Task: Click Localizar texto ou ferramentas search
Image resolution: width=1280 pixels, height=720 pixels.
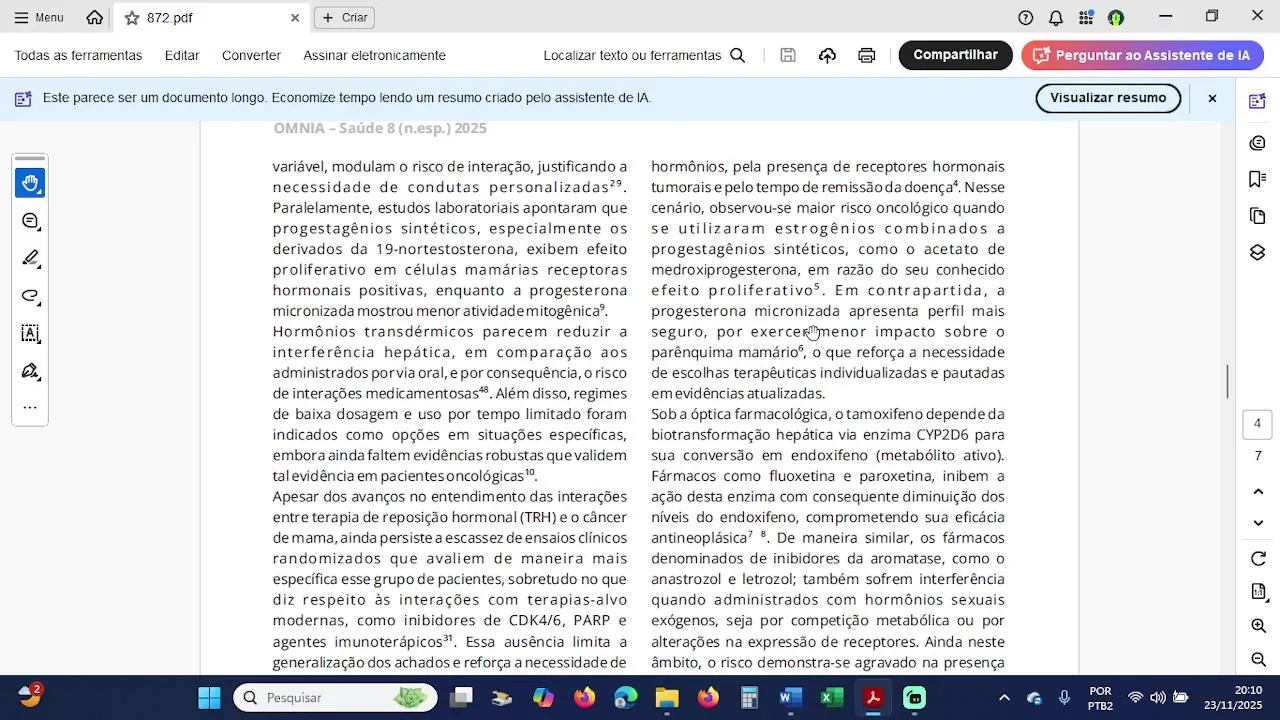Action: click(644, 55)
